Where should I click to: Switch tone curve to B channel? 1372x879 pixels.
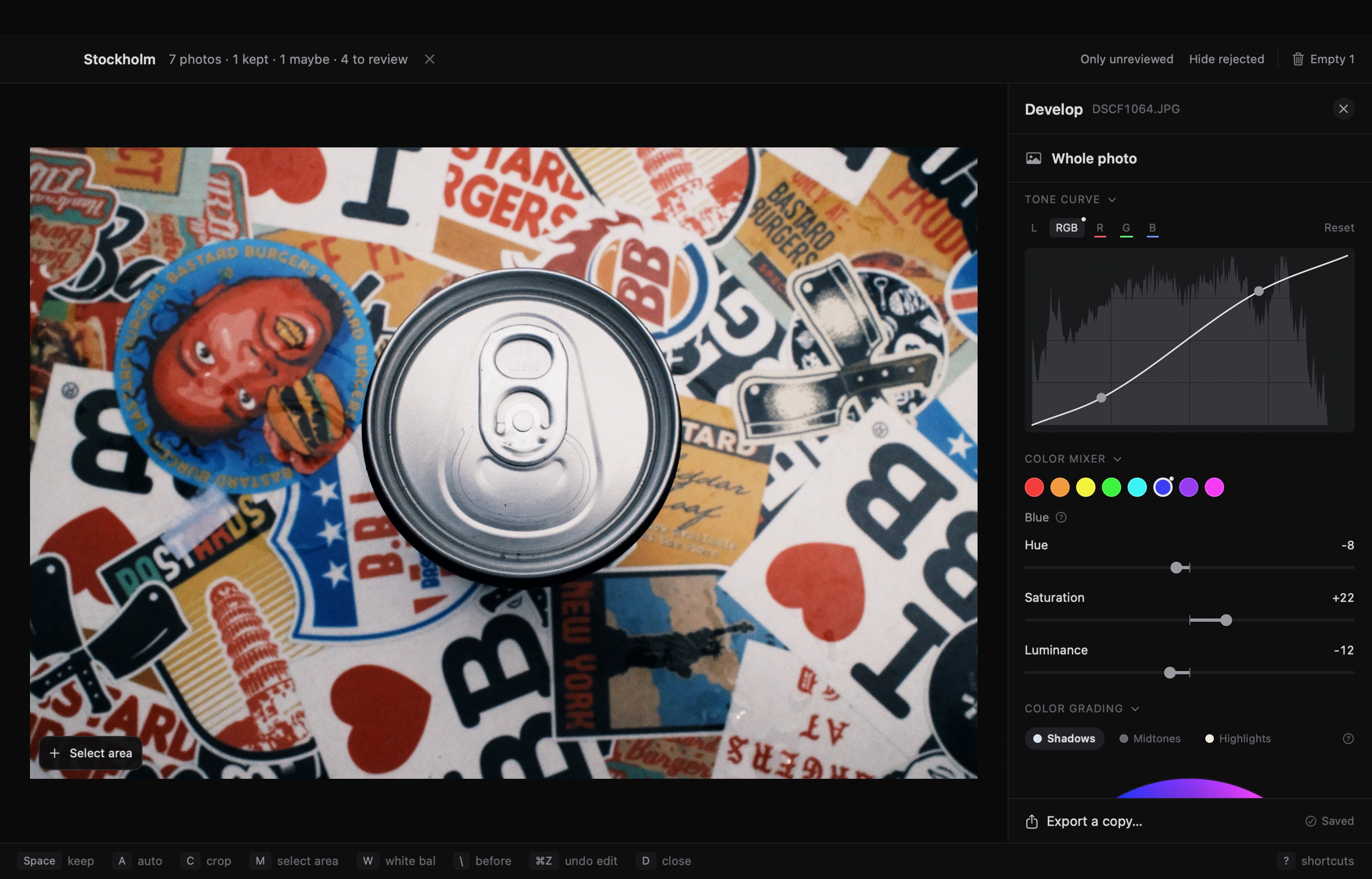[x=1152, y=228]
